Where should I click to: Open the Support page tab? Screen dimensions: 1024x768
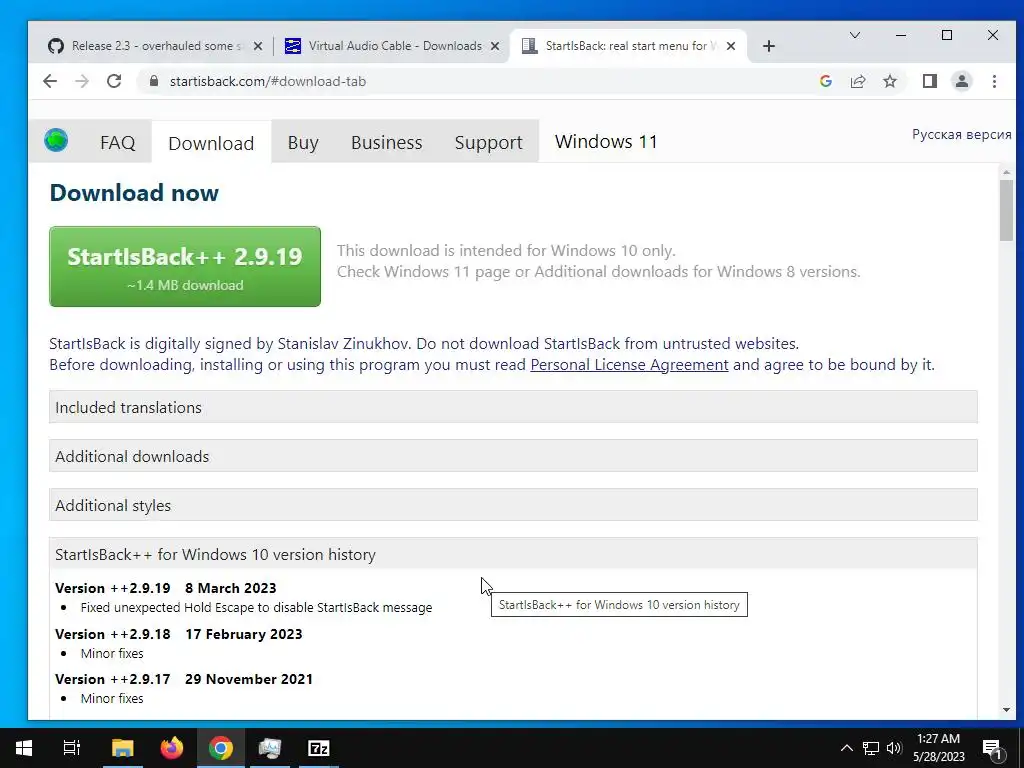(x=488, y=142)
